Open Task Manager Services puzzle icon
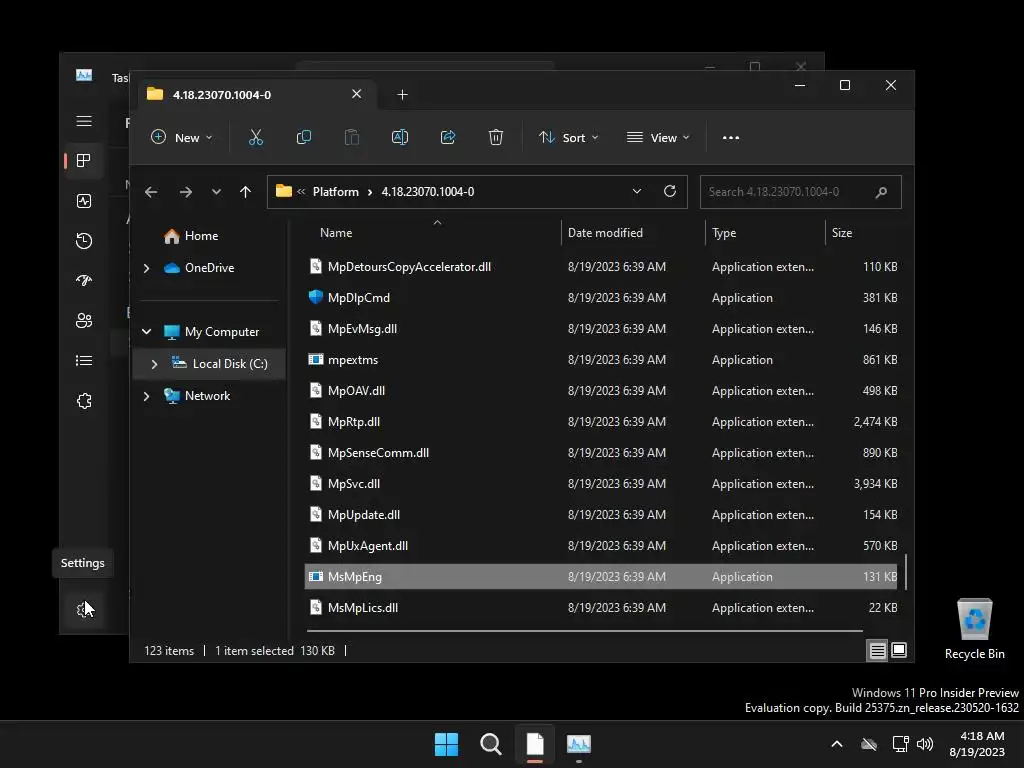The image size is (1024, 768). click(x=84, y=400)
